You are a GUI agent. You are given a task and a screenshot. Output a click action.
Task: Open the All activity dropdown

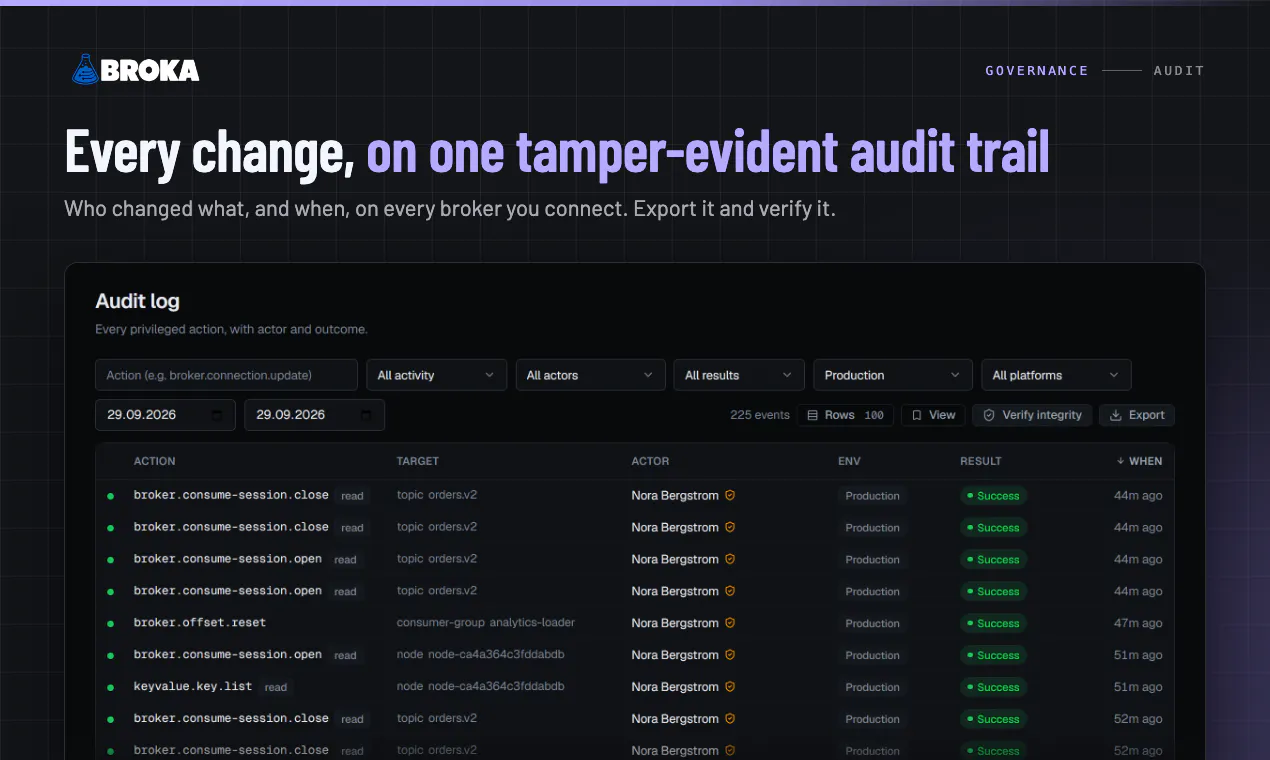[x=436, y=375]
